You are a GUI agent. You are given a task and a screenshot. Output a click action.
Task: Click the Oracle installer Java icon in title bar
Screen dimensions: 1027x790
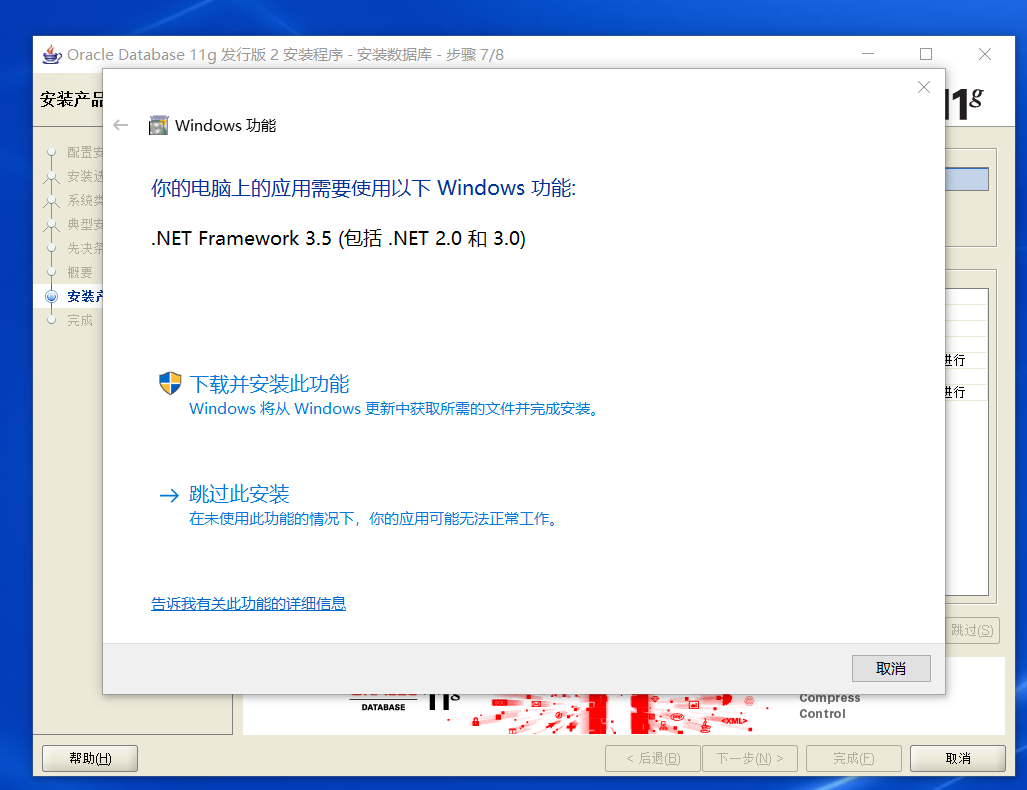[x=52, y=54]
